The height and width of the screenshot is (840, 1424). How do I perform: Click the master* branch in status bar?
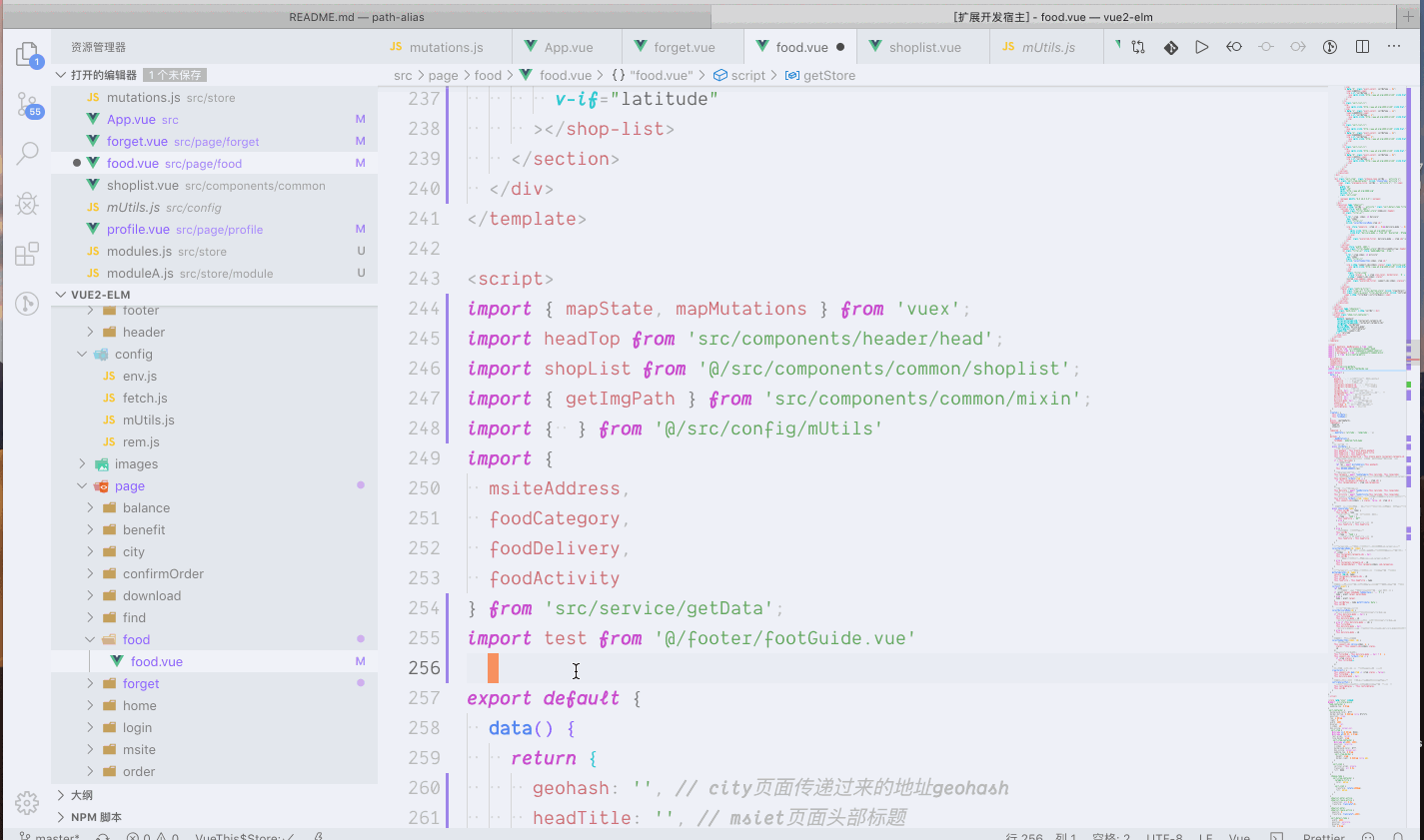pyautogui.click(x=52, y=835)
